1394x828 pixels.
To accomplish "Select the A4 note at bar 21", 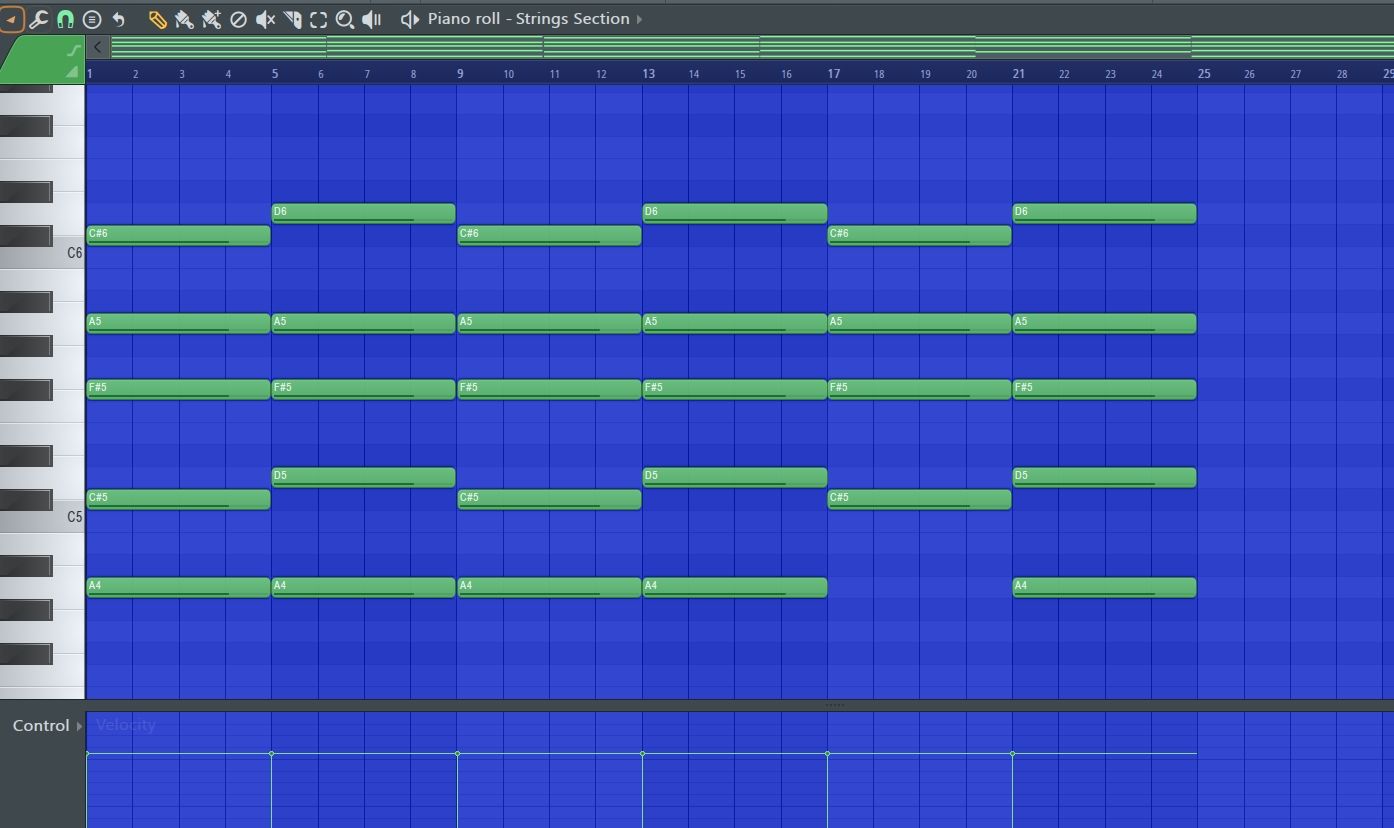I will 1104,587.
